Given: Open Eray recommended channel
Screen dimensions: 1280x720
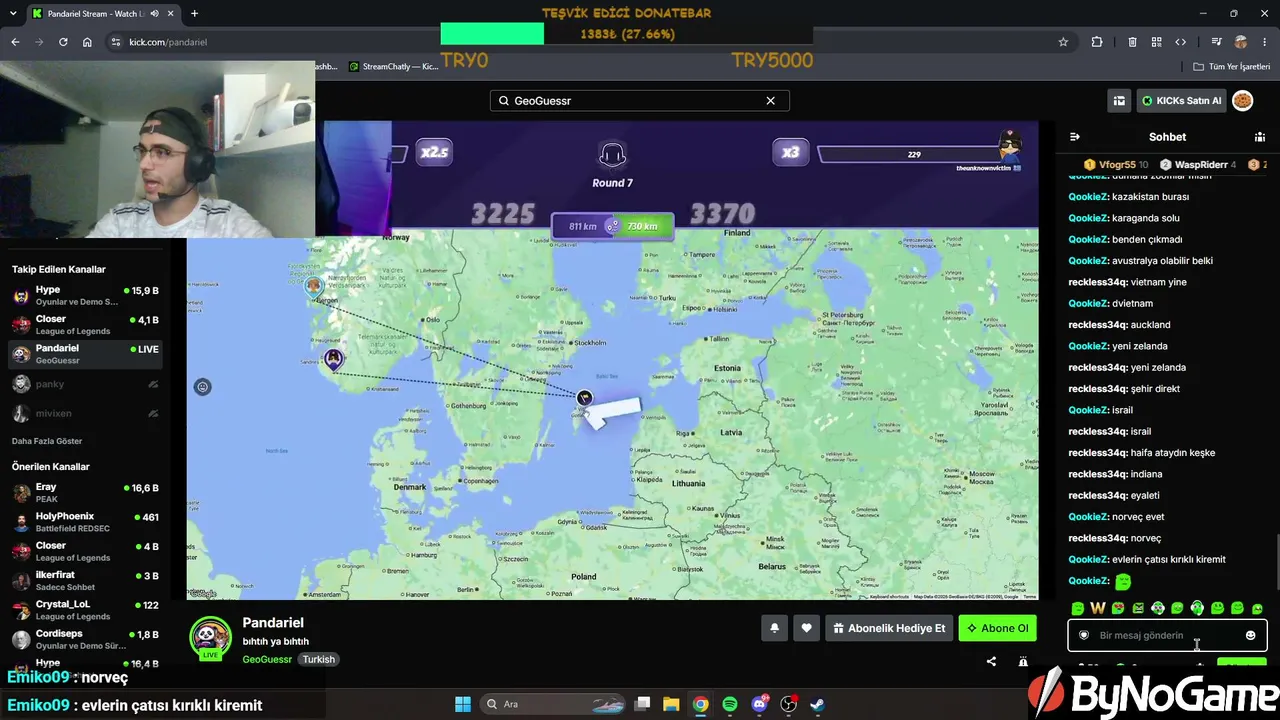Looking at the screenshot, I should click(85, 492).
